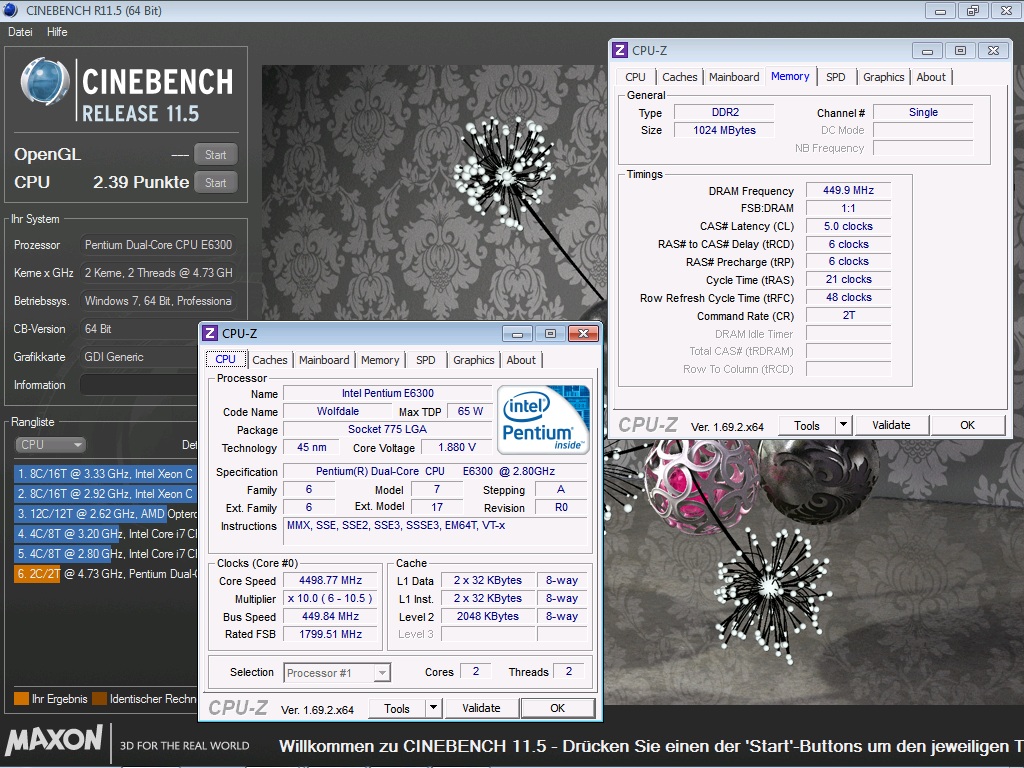1024x768 pixels.
Task: Open the About tab in the front CPU-Z window
Action: coord(521,360)
